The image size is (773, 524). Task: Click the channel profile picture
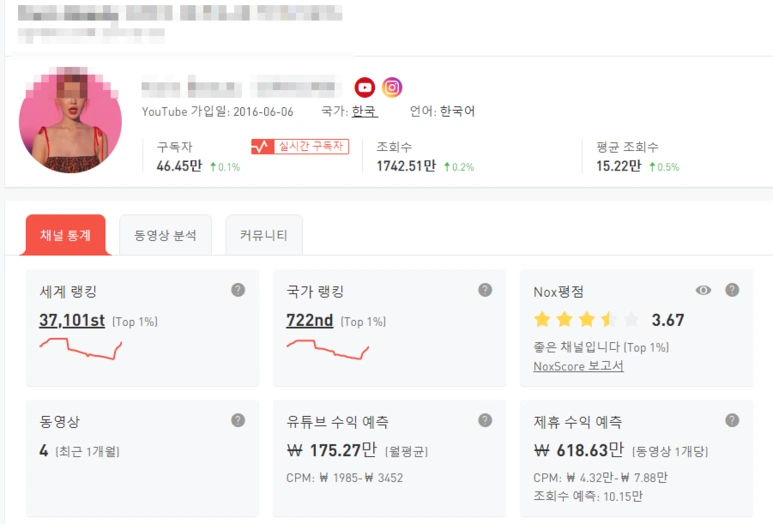point(70,120)
